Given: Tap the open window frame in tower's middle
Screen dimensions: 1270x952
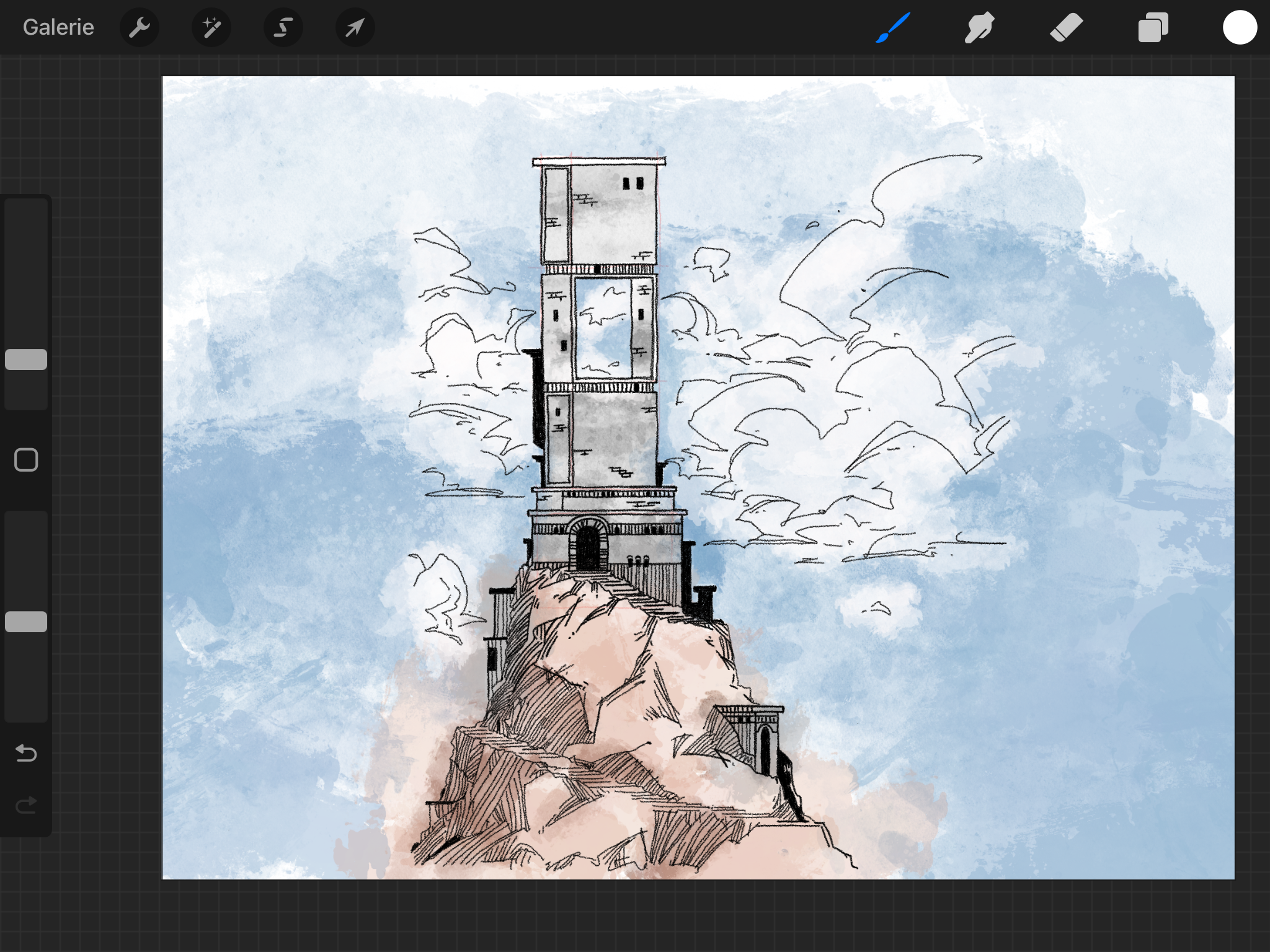Looking at the screenshot, I should click(603, 327).
